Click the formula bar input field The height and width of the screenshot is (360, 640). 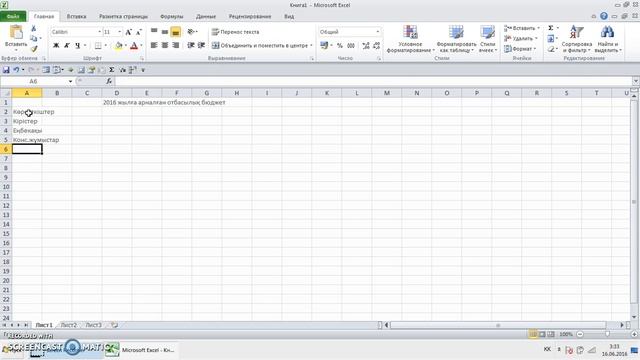[373, 81]
